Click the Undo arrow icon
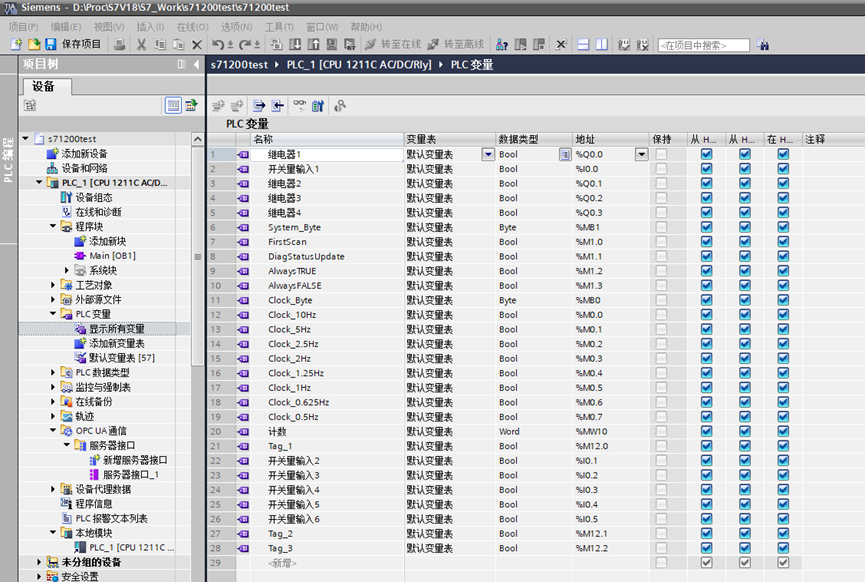This screenshot has width=865, height=582. (x=218, y=45)
